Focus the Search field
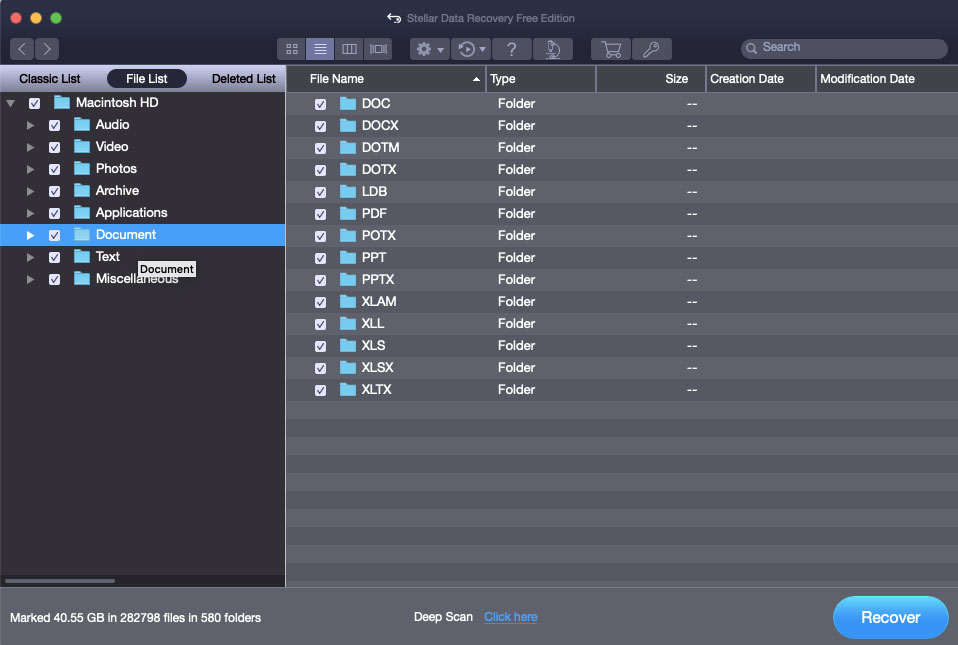Image resolution: width=958 pixels, height=645 pixels. 844,48
